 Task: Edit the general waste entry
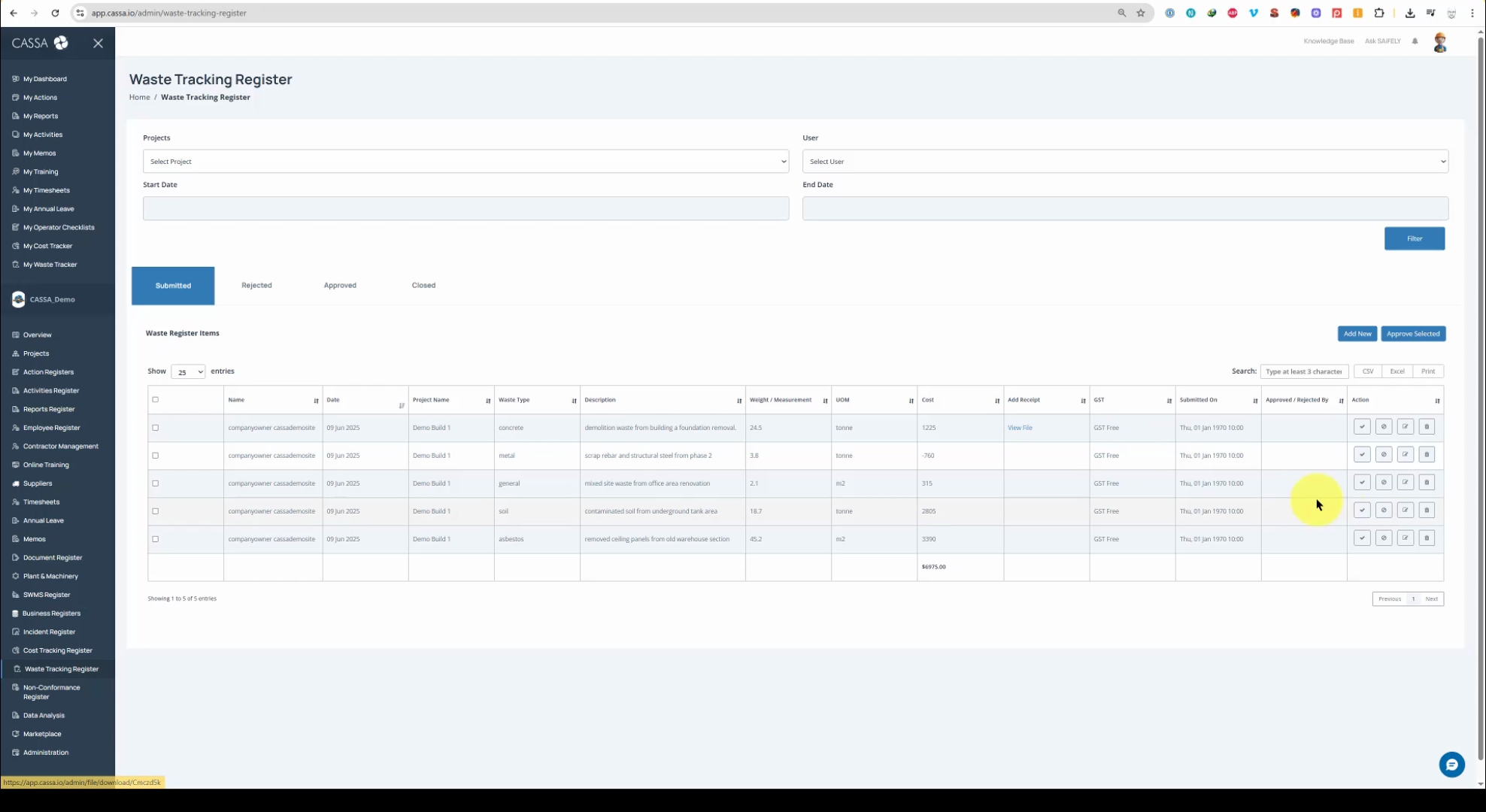pyautogui.click(x=1405, y=483)
